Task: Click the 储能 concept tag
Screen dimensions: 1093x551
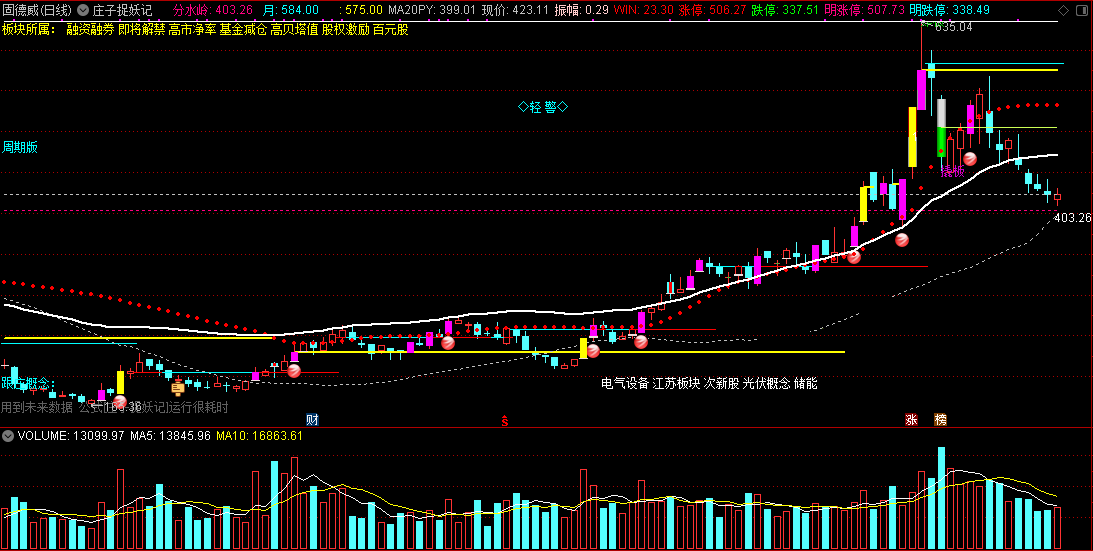Action: (805, 383)
